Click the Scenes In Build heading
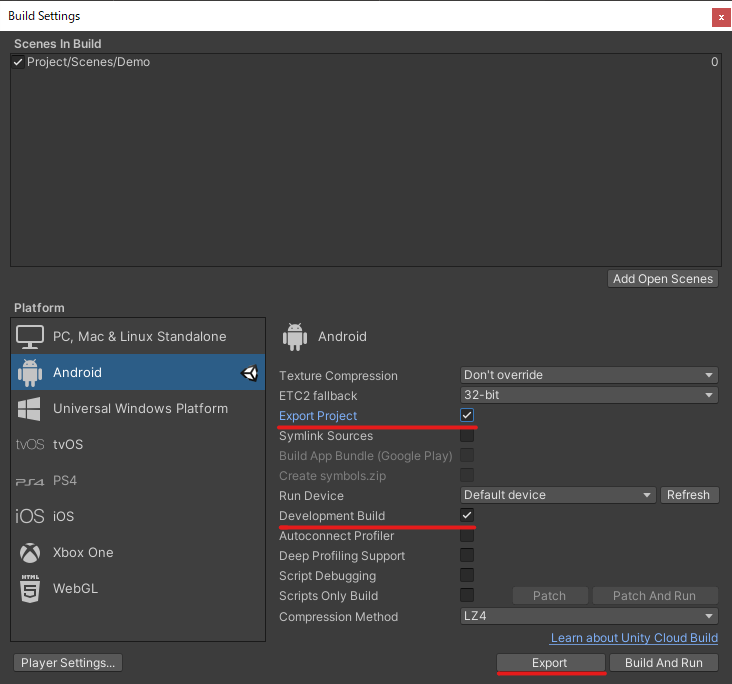The width and height of the screenshot is (732, 684). click(57, 44)
